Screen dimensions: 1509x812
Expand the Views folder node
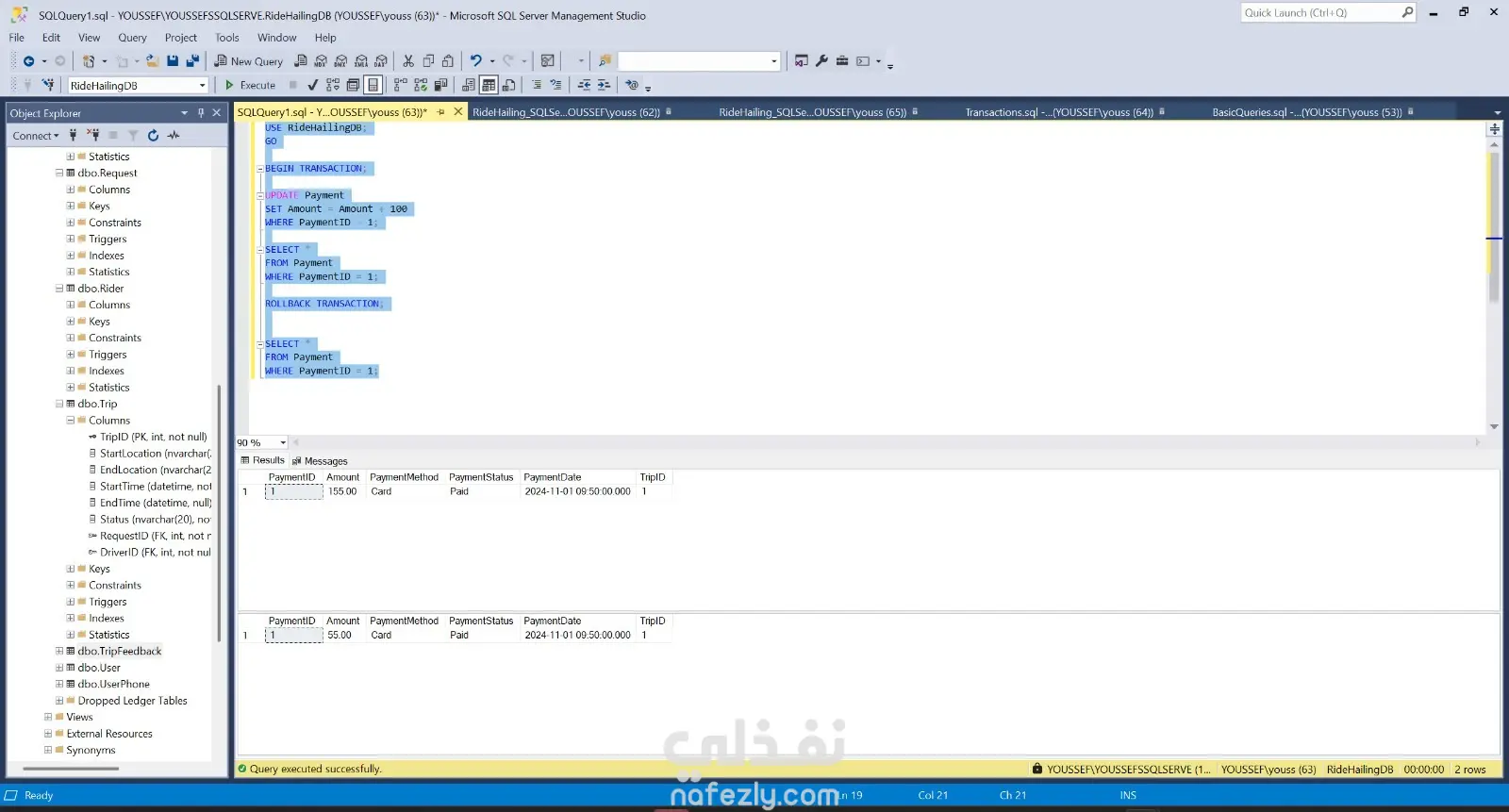click(48, 717)
